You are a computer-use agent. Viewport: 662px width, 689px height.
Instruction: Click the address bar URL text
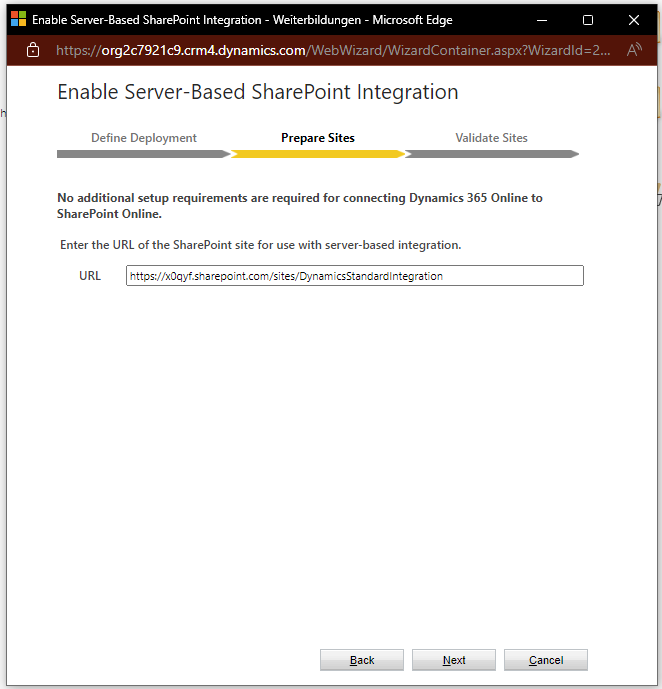[333, 51]
